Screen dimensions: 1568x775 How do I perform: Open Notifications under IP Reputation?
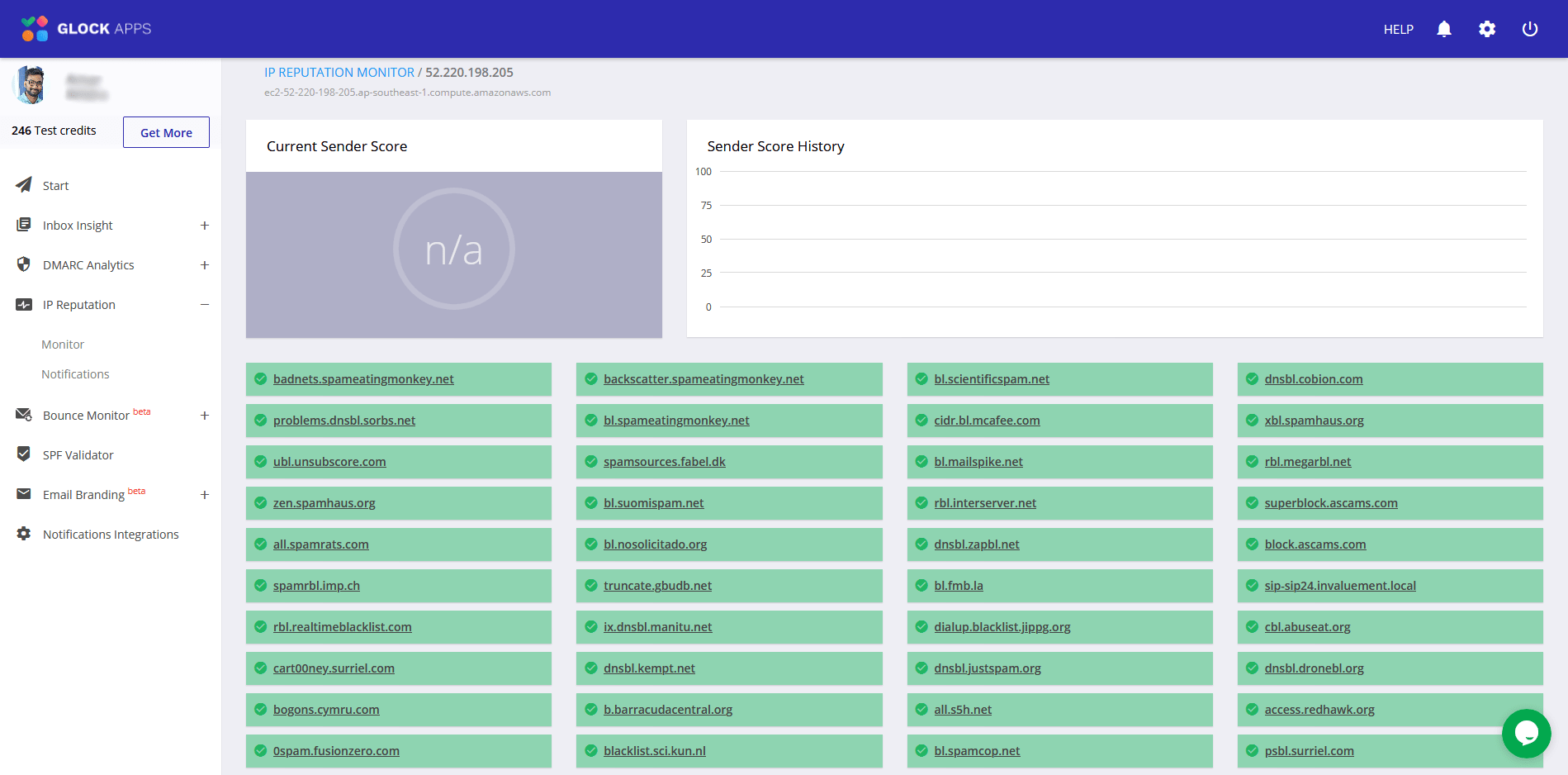tap(75, 374)
